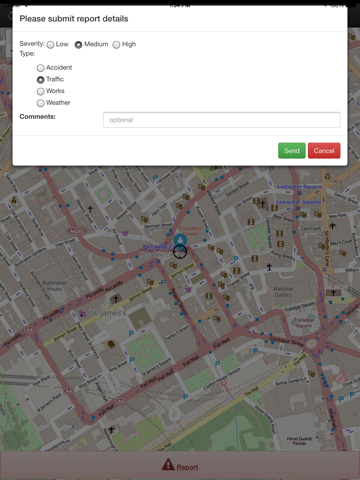Click National Gallery label on map
Image resolution: width=360 pixels, height=480 pixels.
click(283, 292)
